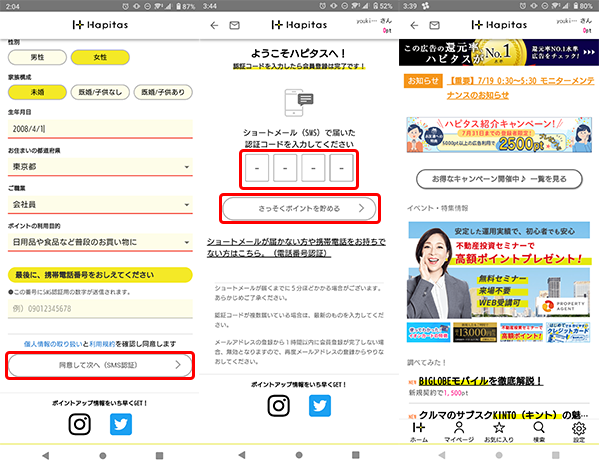Choose 既婚/子供あり family status
Viewport: 600px width, 467px height.
pos(163,92)
